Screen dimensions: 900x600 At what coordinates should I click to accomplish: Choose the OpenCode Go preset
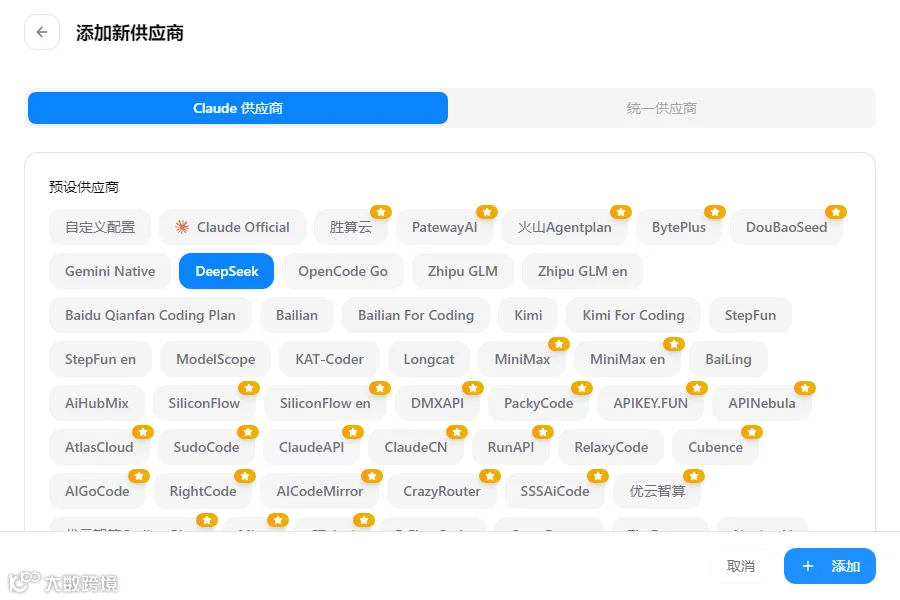(343, 271)
